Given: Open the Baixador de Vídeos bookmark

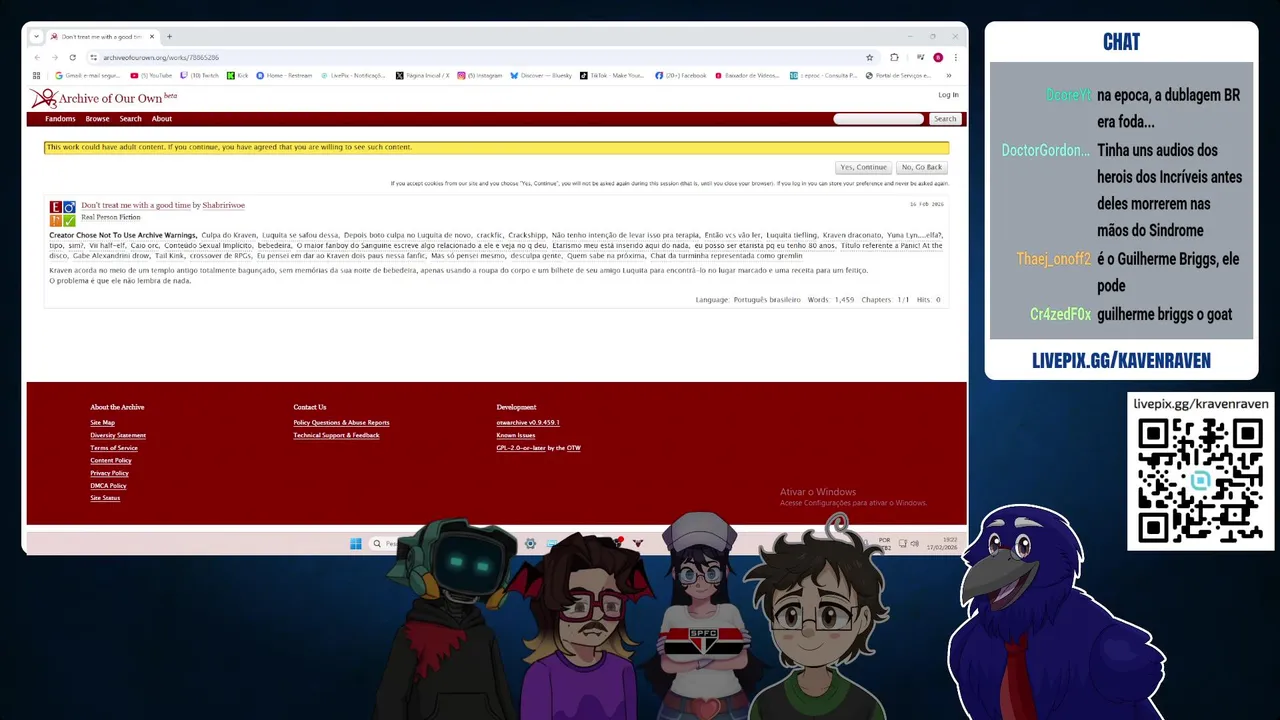Looking at the screenshot, I should tap(747, 75).
